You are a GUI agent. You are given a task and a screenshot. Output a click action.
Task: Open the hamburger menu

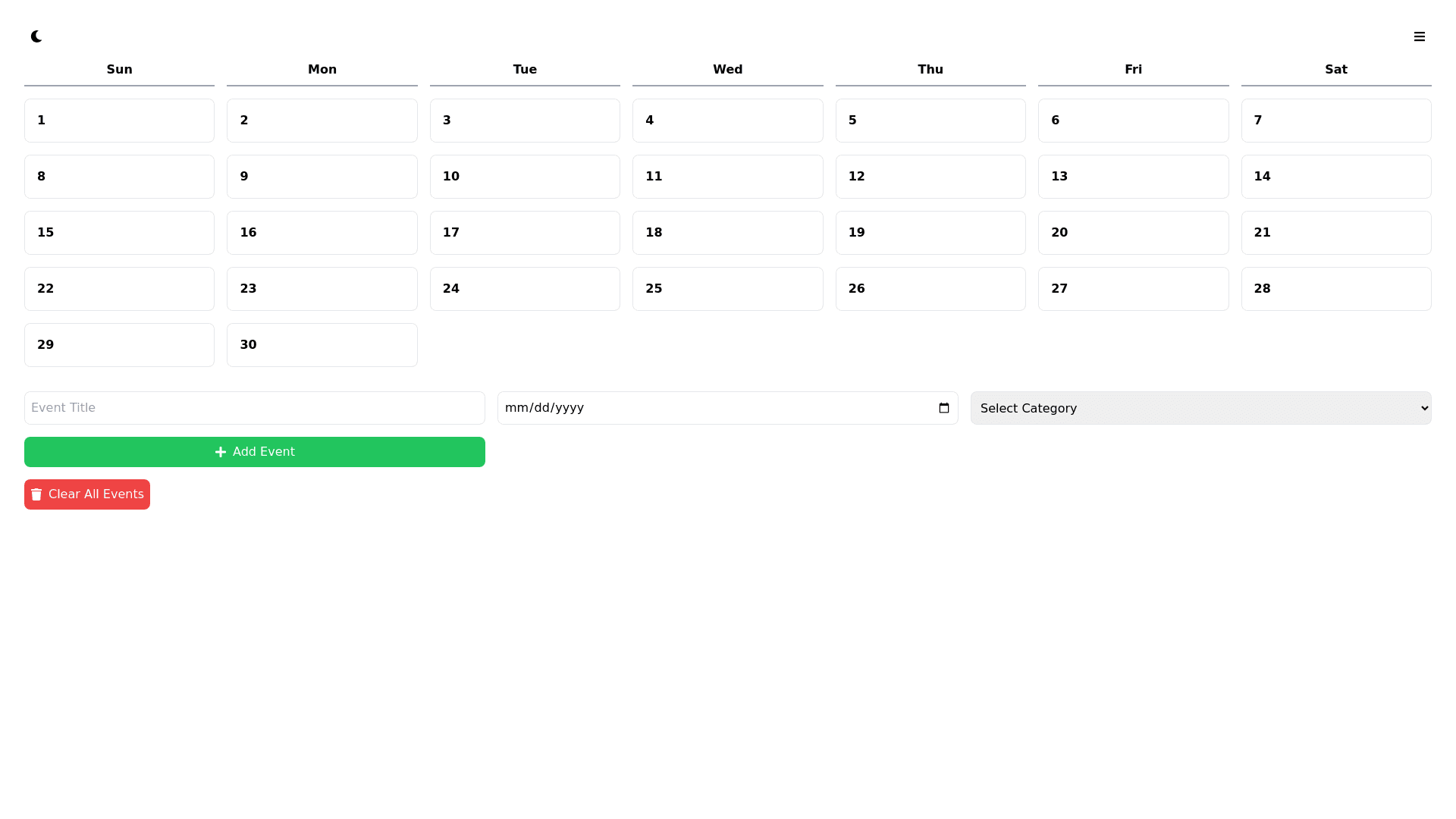(1419, 36)
